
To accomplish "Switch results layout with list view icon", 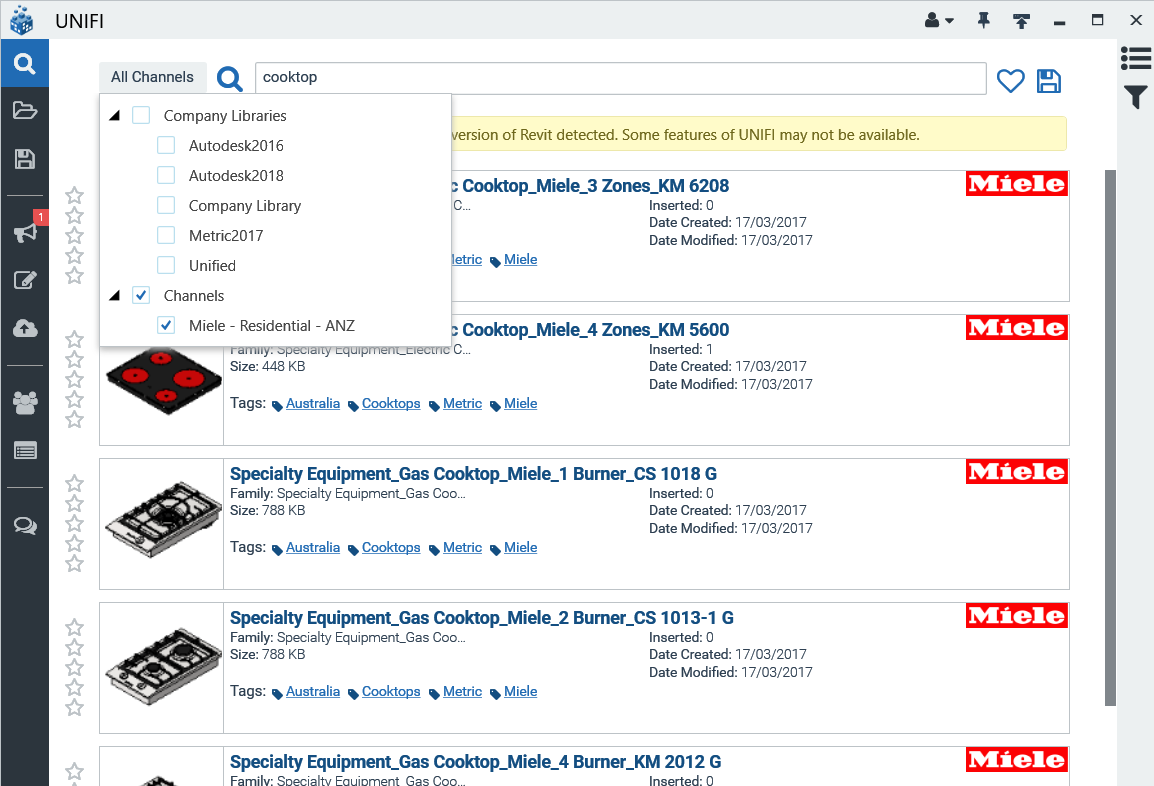I will click(1136, 58).
